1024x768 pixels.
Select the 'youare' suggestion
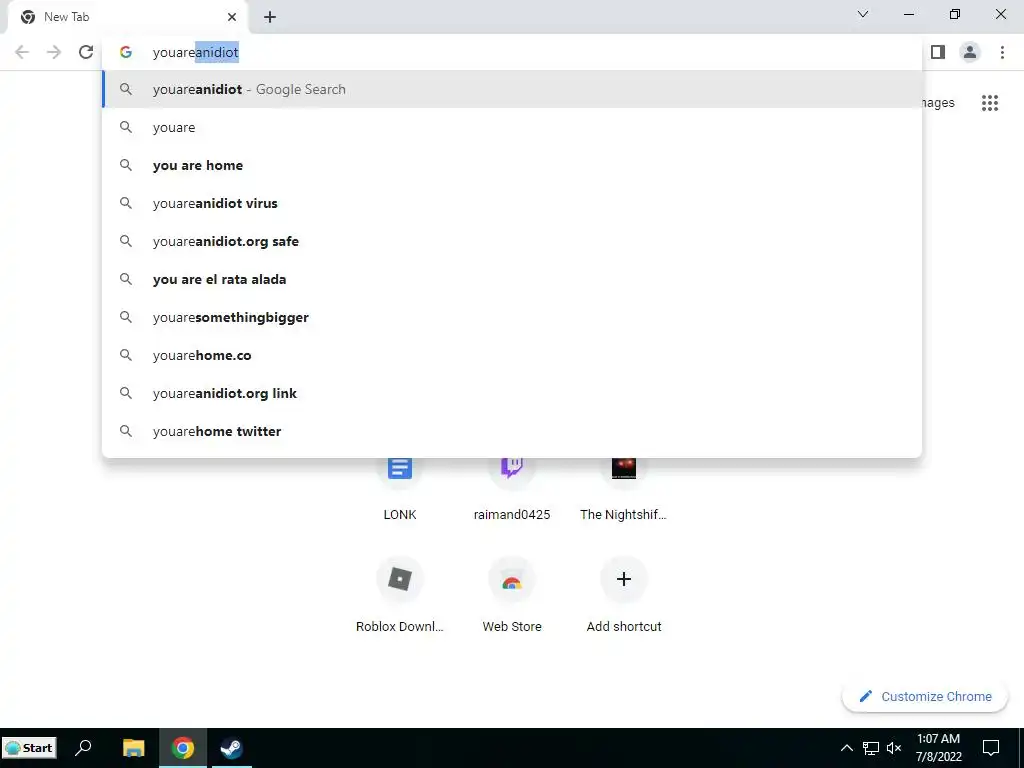(x=513, y=127)
